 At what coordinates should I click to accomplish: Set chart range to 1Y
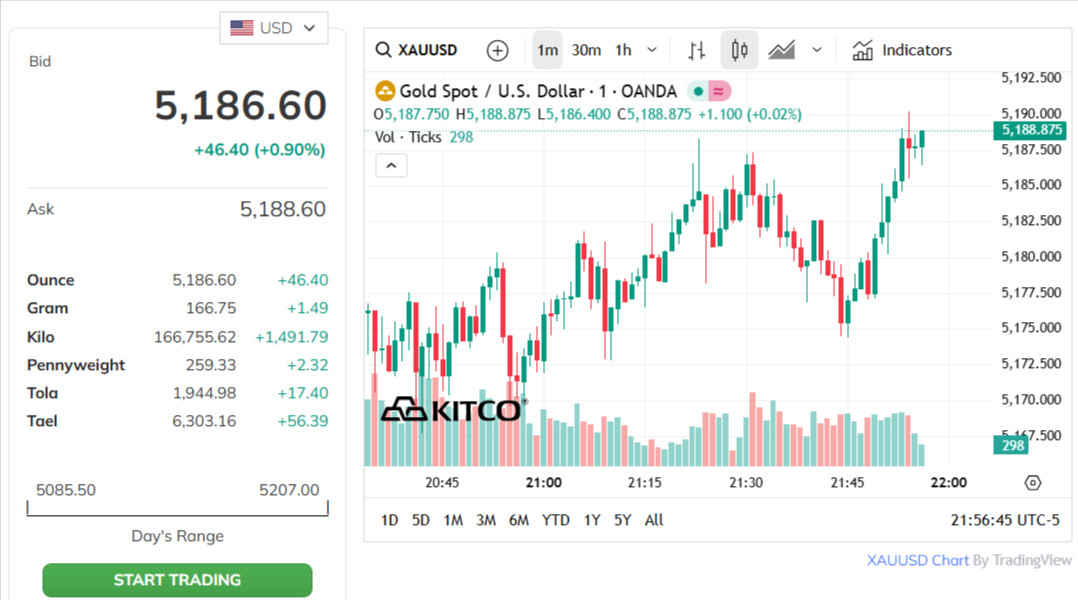pos(592,520)
